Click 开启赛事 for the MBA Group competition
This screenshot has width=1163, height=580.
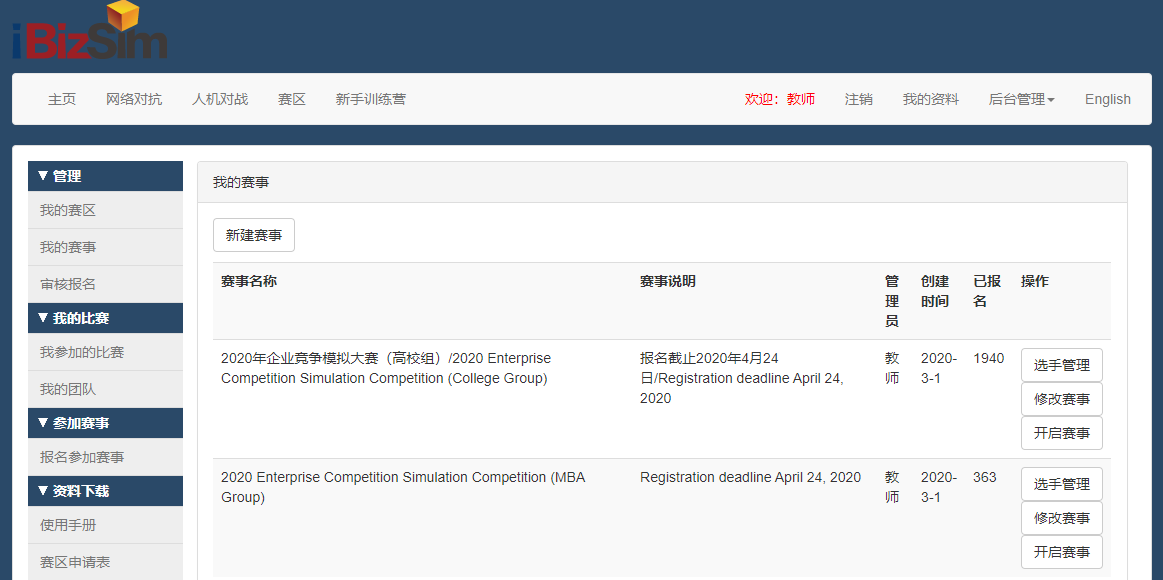[1061, 553]
